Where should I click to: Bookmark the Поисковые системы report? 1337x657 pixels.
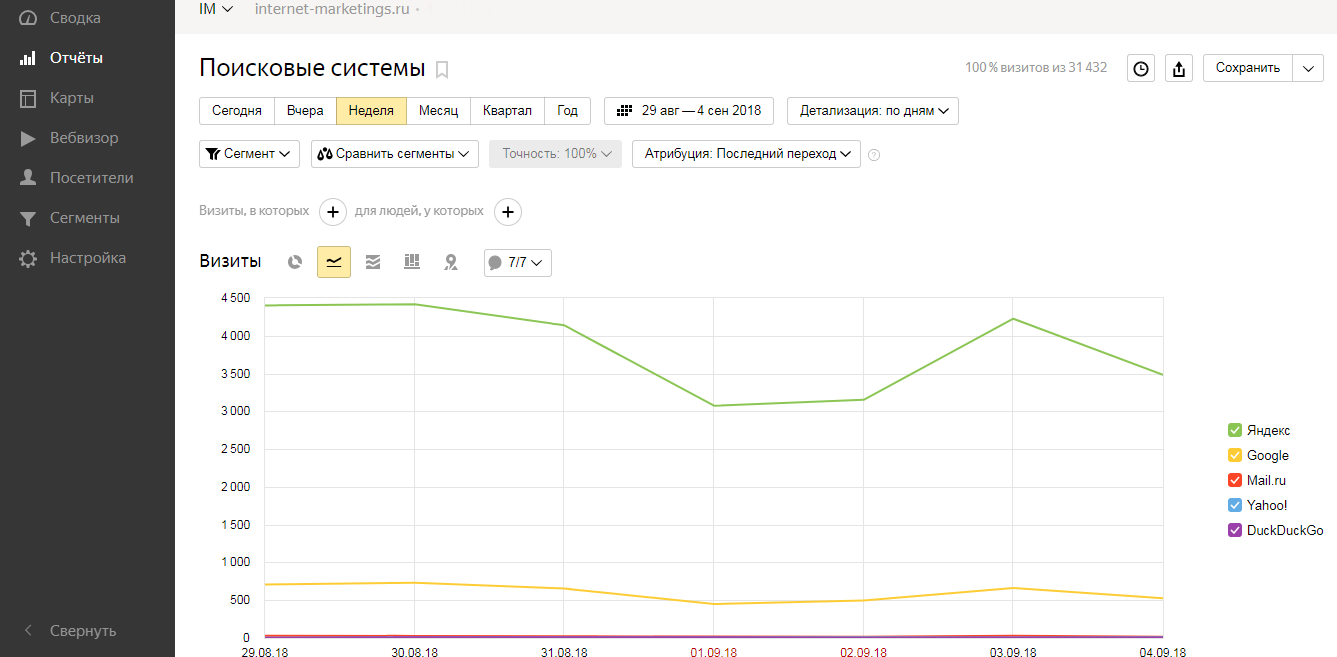pos(442,69)
